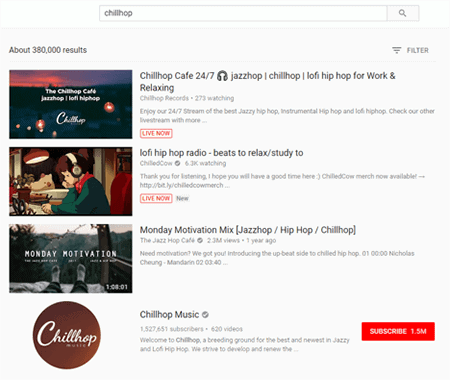Click ChilledCow verified checkmark icon
450x380 pixels.
click(x=178, y=163)
